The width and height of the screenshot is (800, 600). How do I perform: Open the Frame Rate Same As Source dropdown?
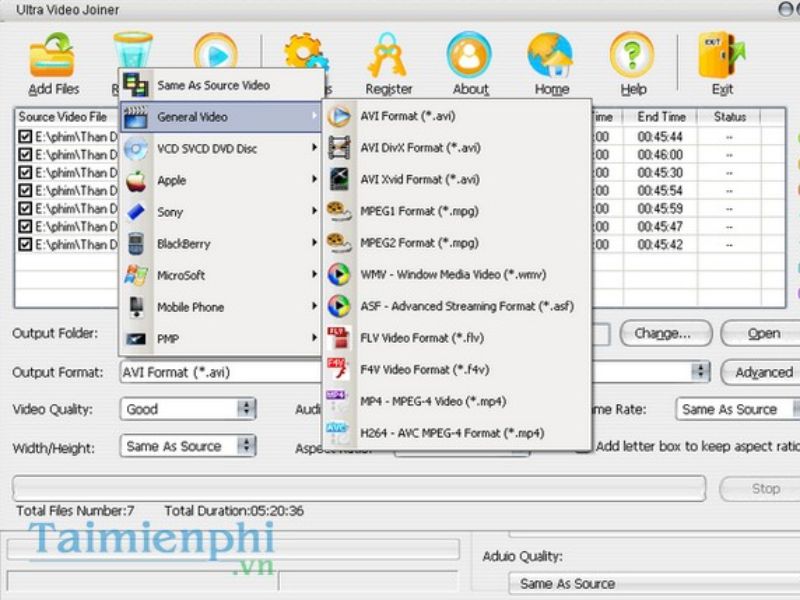(736, 409)
